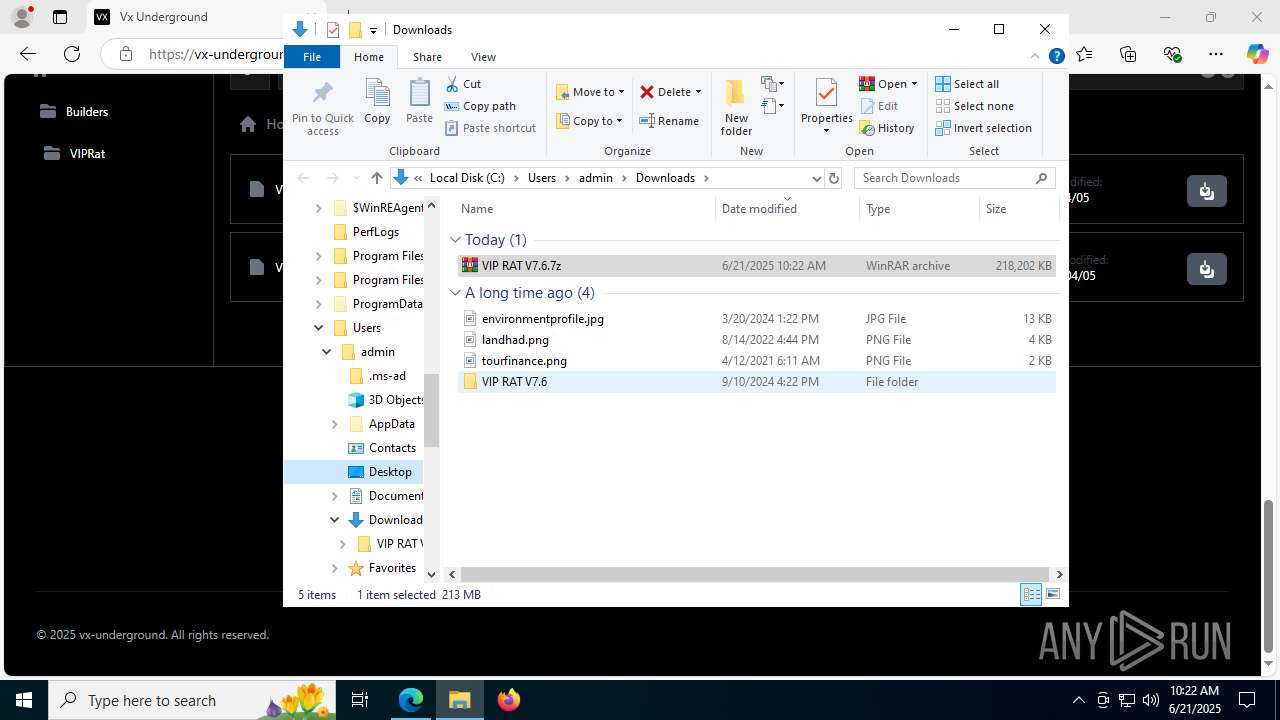Open Copy to dropdown

pyautogui.click(x=589, y=121)
